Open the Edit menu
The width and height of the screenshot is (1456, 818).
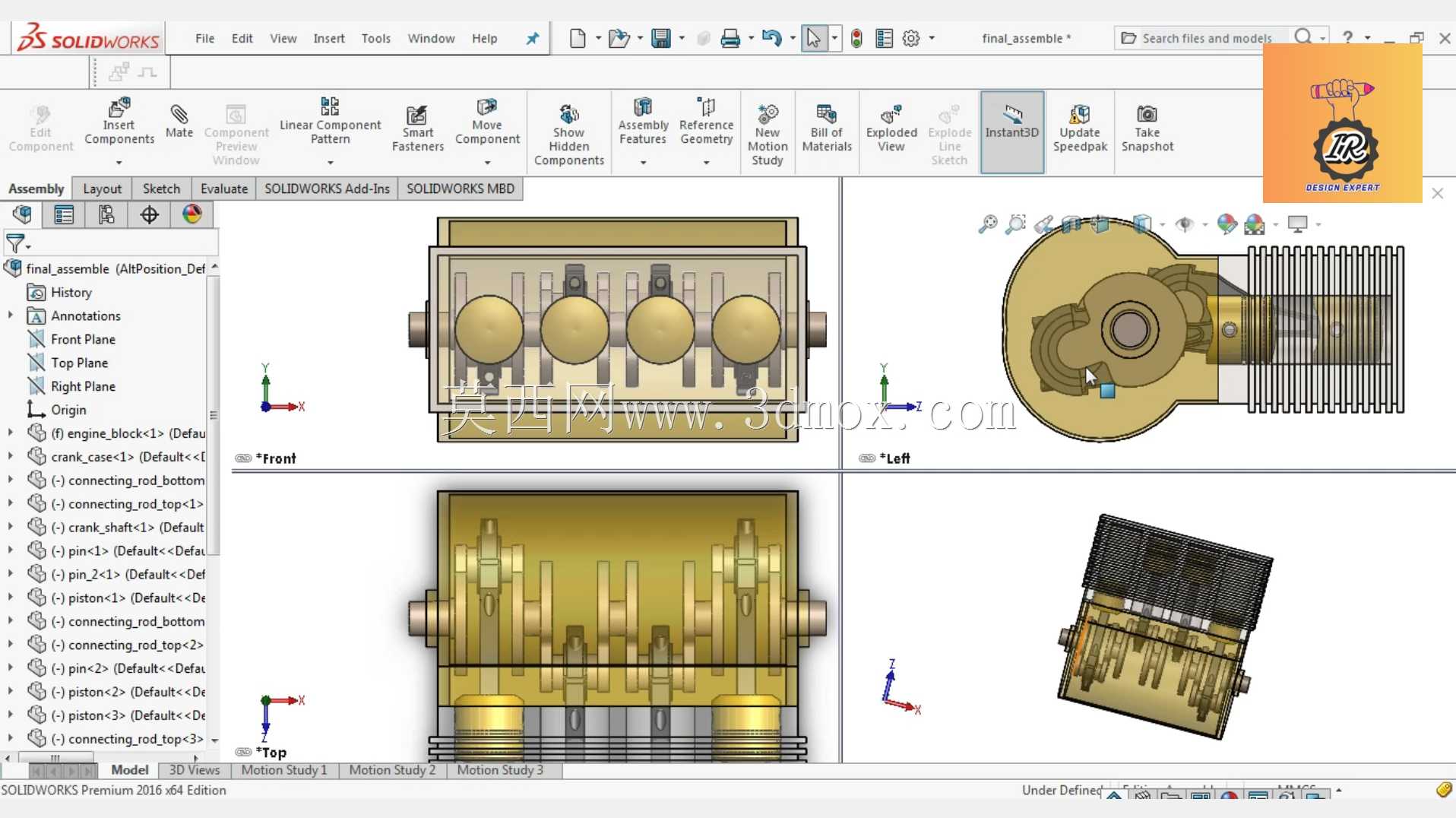(242, 38)
